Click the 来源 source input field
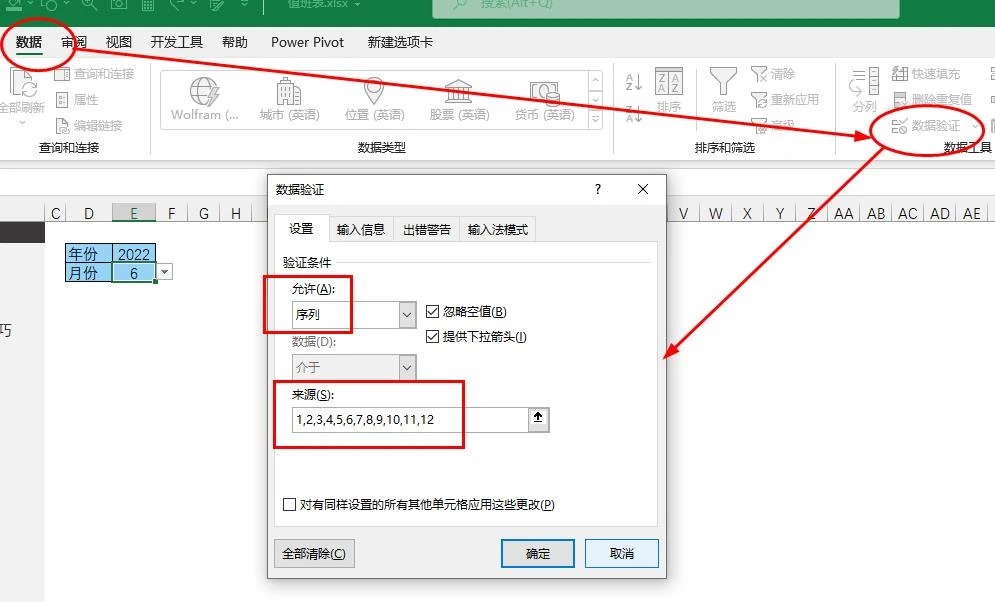The image size is (995, 602). (410, 420)
